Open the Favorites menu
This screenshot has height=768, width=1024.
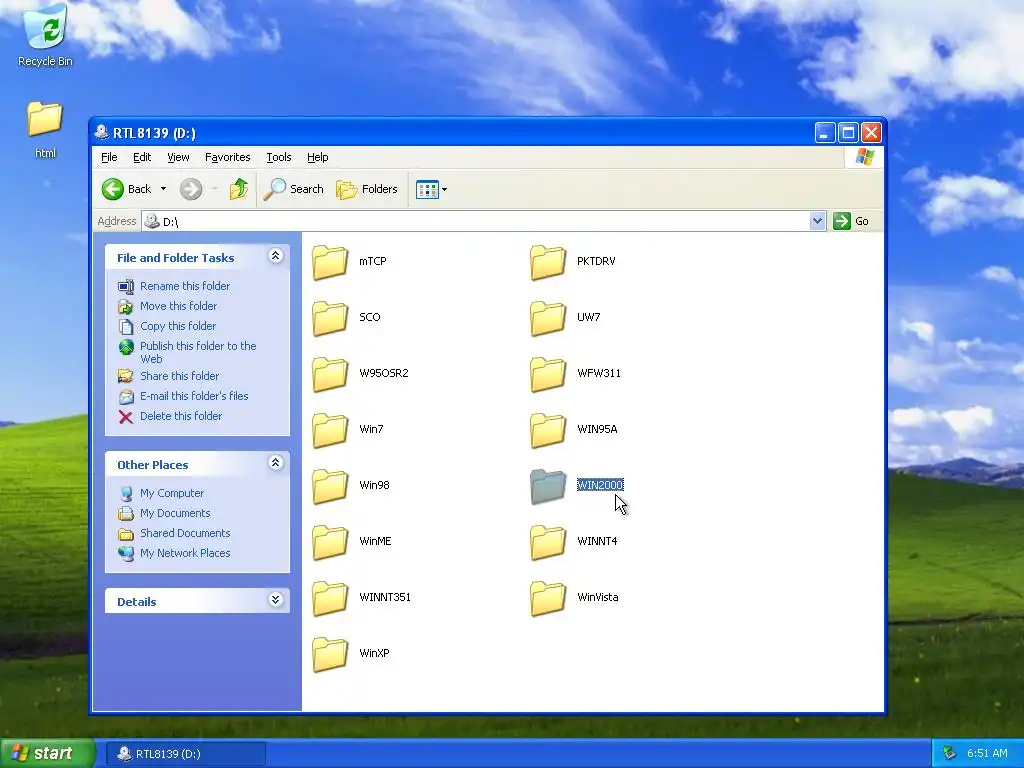coord(227,157)
